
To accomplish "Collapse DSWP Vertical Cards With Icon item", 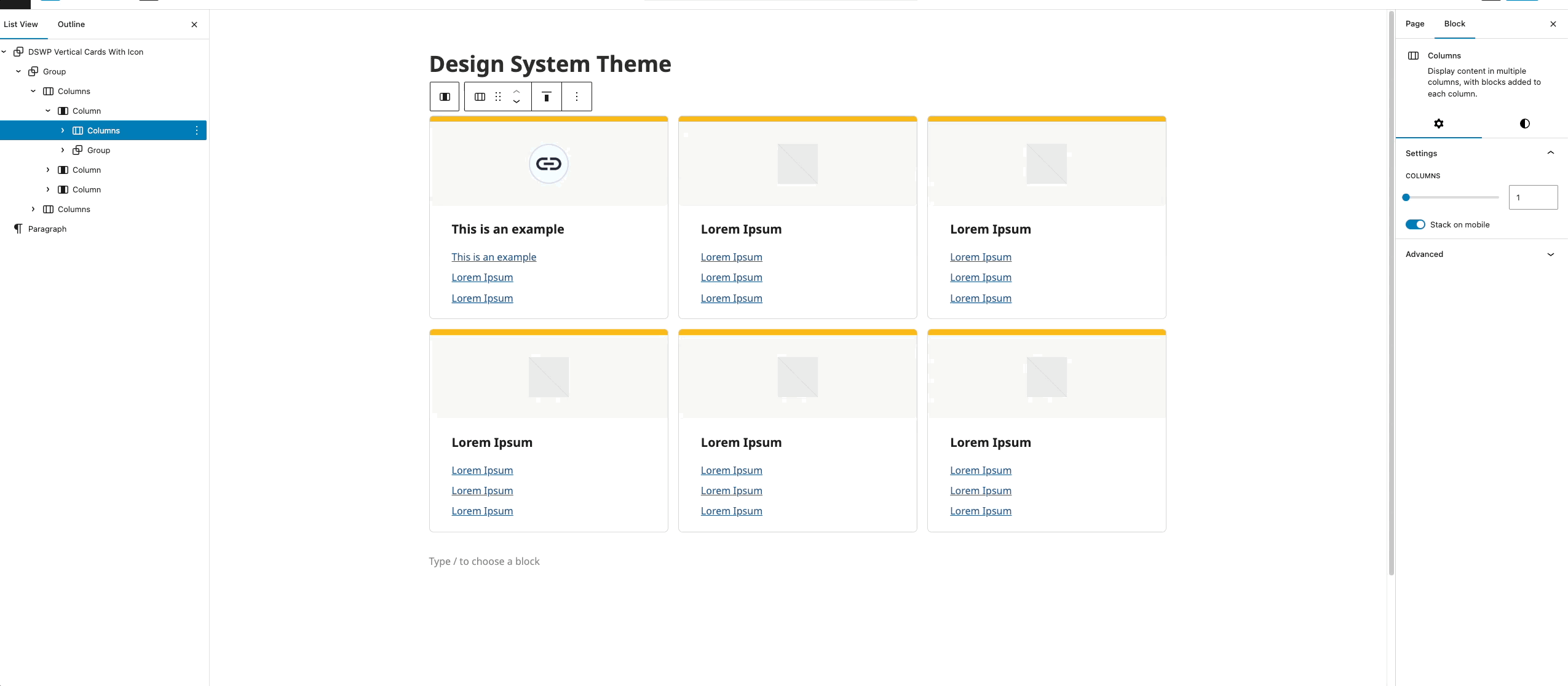I will [x=4, y=52].
